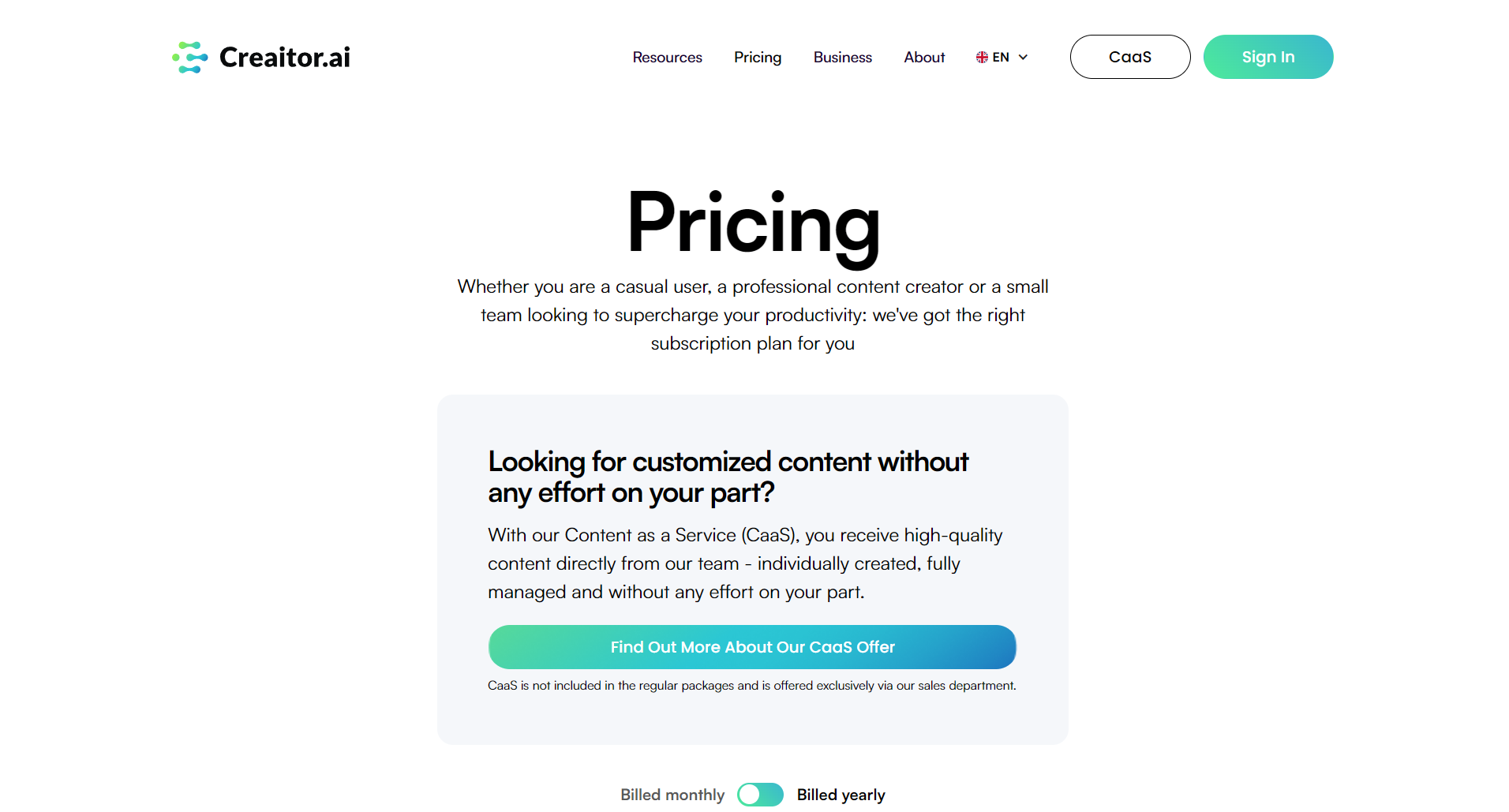Navigate to the About page
The image size is (1509, 812).
tap(924, 58)
